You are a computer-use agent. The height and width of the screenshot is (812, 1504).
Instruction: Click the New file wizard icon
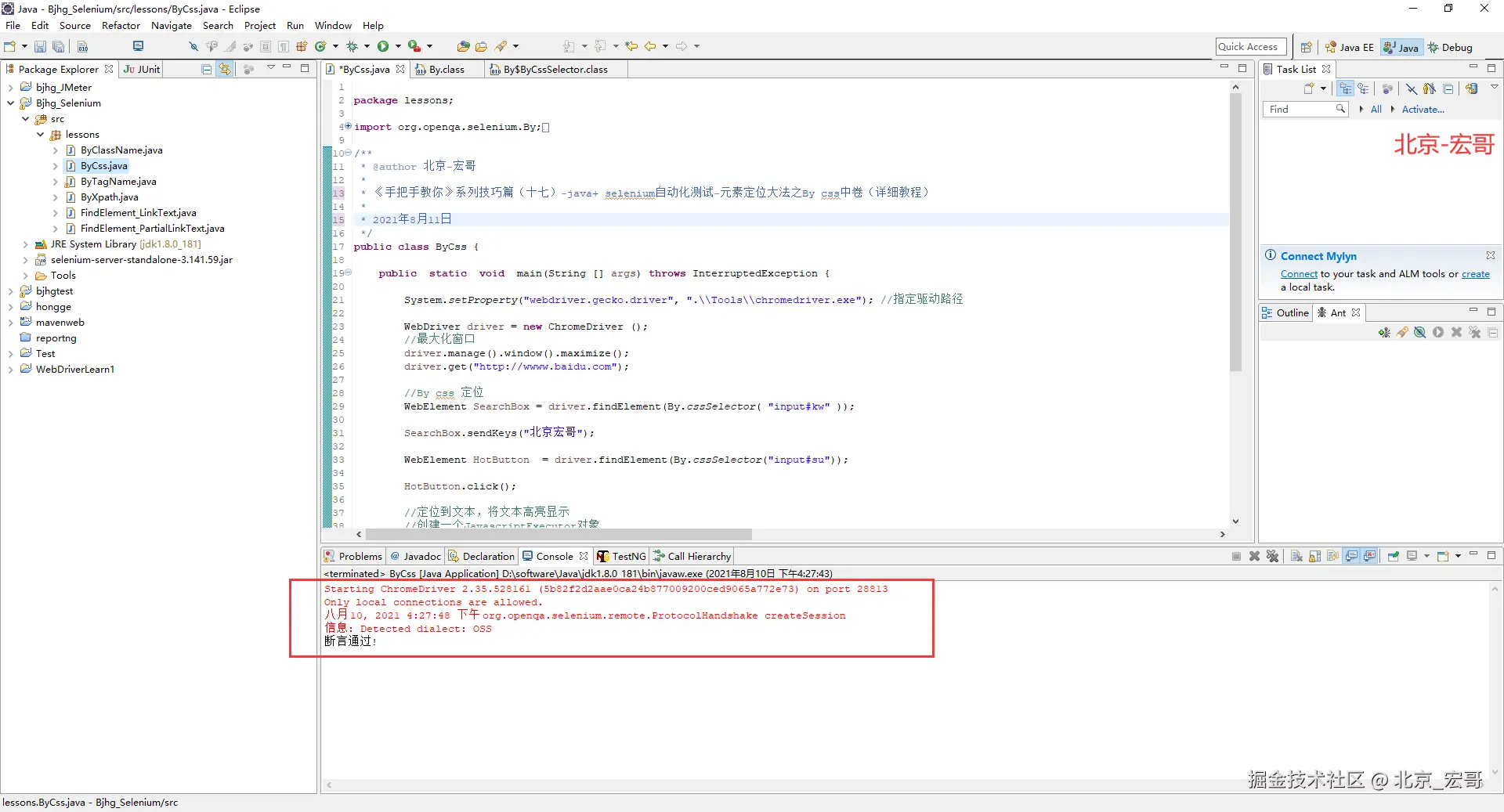click(x=10, y=46)
